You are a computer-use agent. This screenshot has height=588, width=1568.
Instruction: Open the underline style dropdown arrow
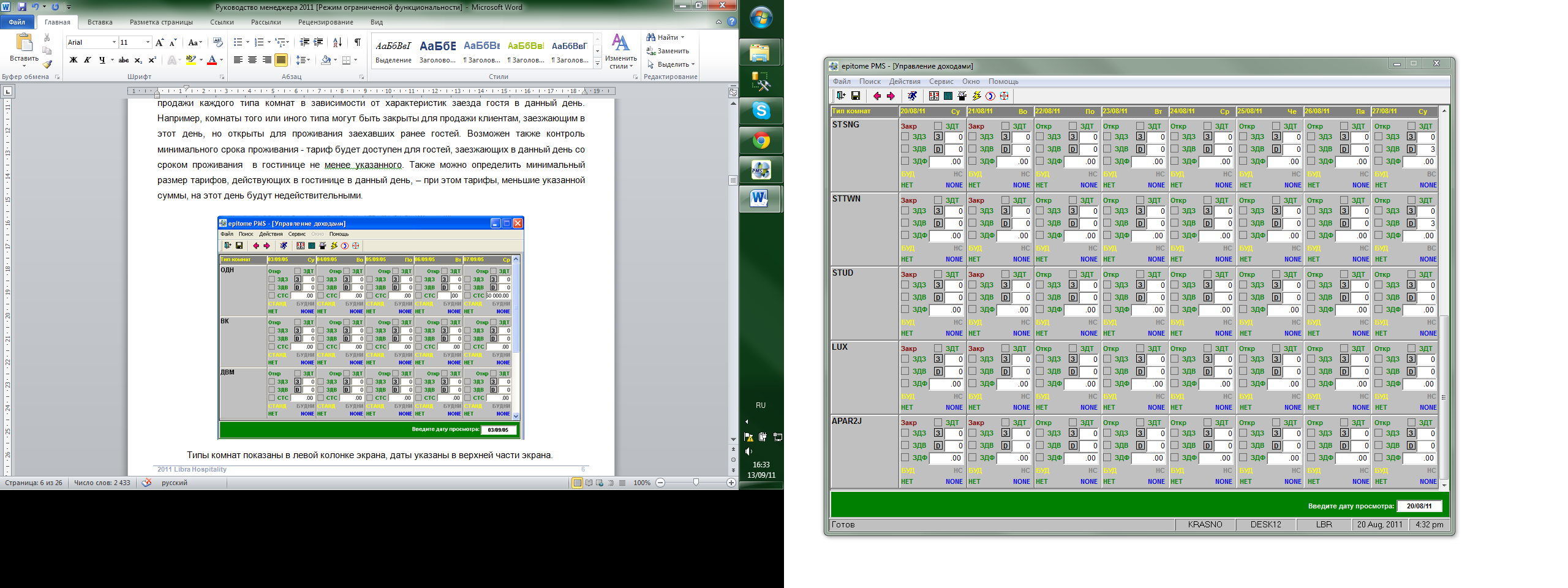tap(112, 60)
